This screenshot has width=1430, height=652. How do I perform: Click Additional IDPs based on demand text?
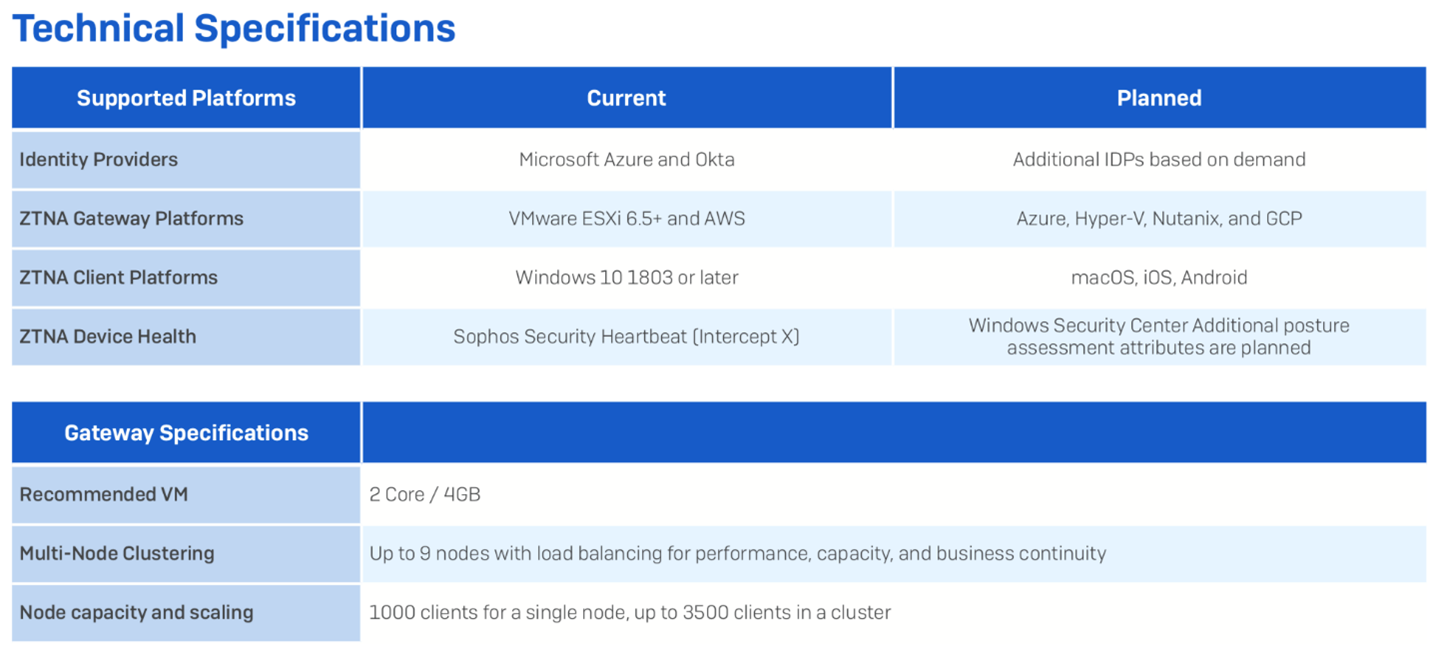pyautogui.click(x=1159, y=159)
